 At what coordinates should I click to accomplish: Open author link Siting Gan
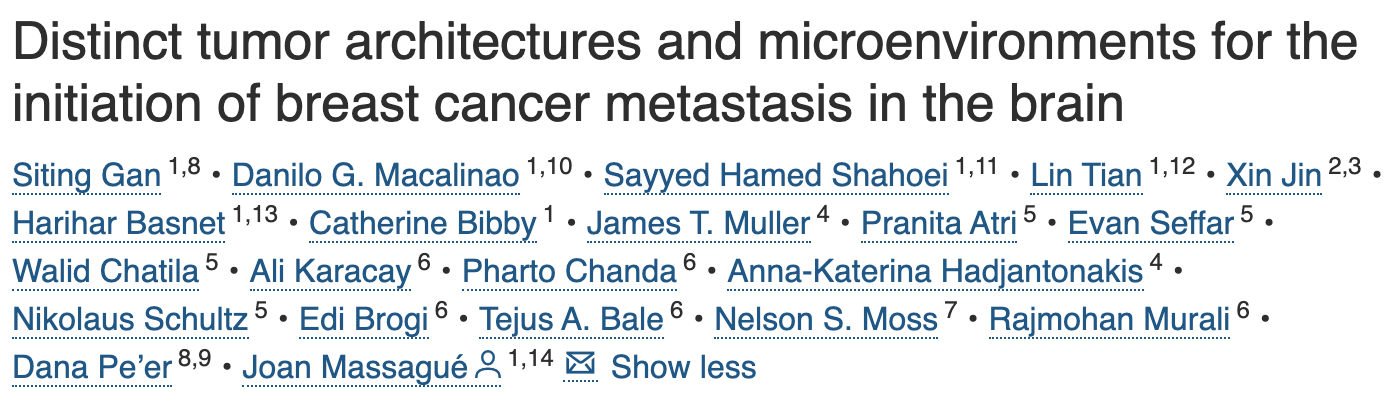(x=87, y=176)
